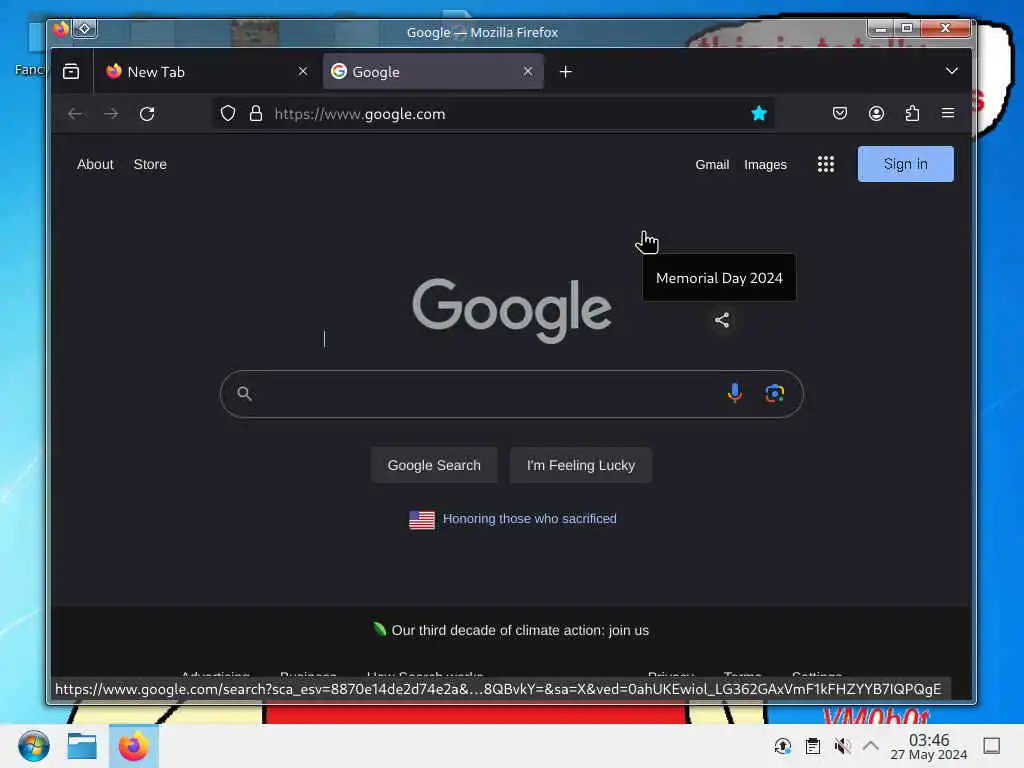The width and height of the screenshot is (1024, 768).
Task: Switch to the Google tab
Action: click(x=432, y=71)
